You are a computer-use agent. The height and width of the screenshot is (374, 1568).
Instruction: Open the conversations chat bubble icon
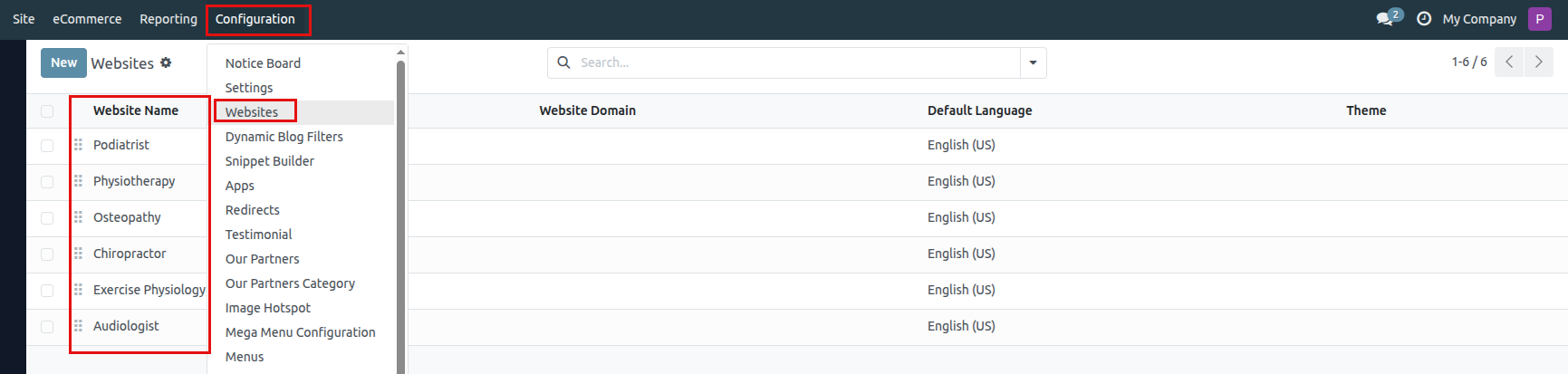[1385, 19]
